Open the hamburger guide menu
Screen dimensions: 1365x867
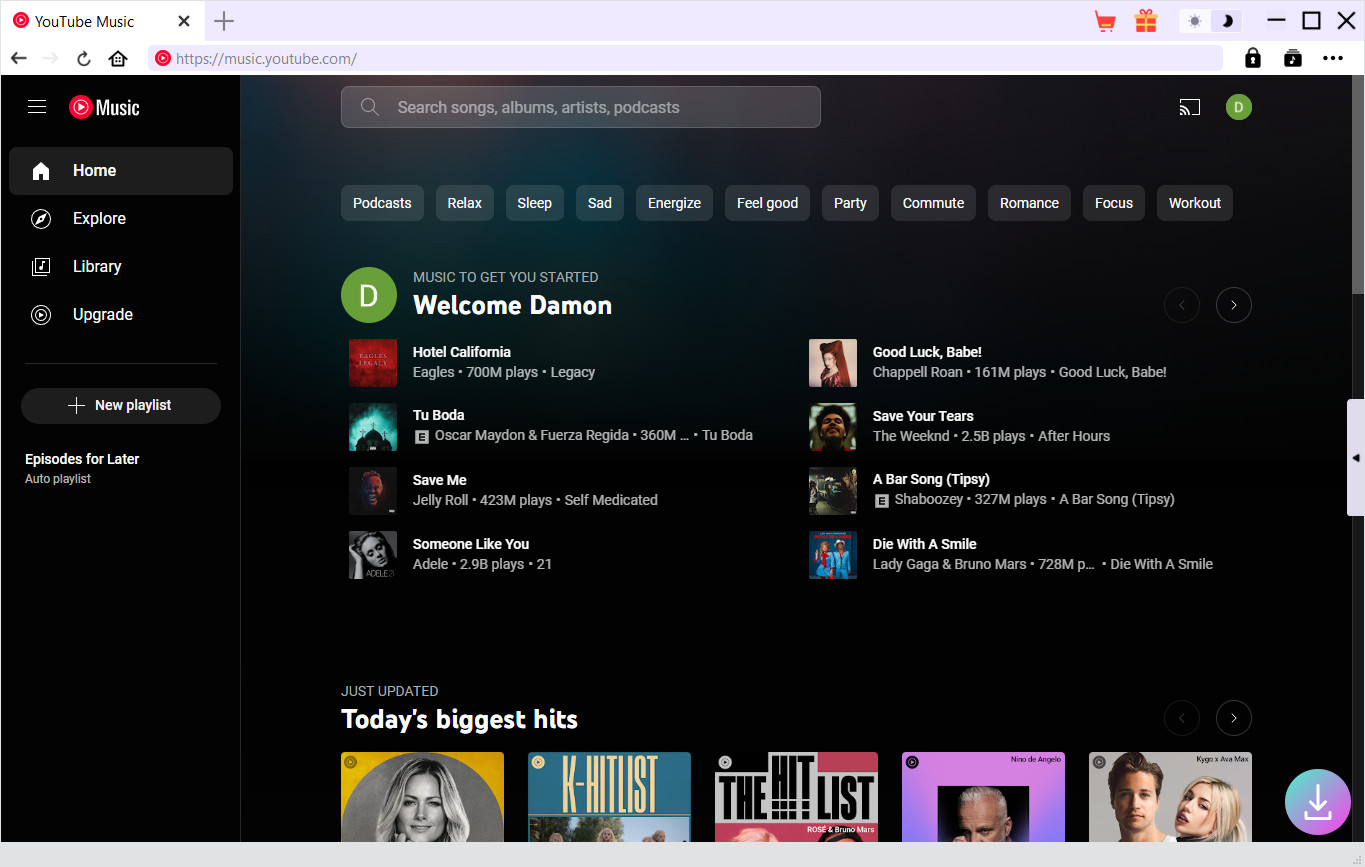pyautogui.click(x=37, y=107)
